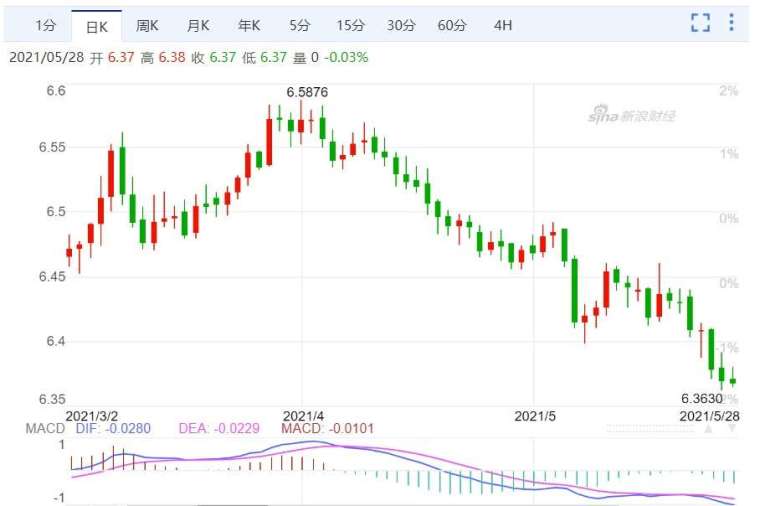This screenshot has width=760, height=506.
Task: Click the small down arrow near MACD panel
Action: click(732, 429)
